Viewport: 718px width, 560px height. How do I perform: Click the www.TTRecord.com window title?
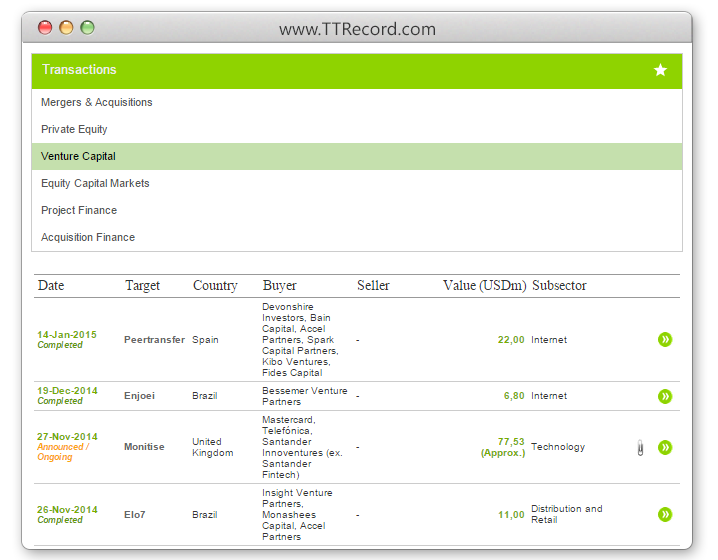pos(357,29)
